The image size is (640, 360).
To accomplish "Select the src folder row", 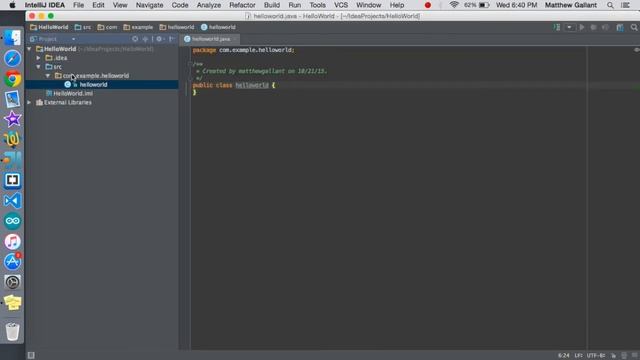I will coord(102,67).
